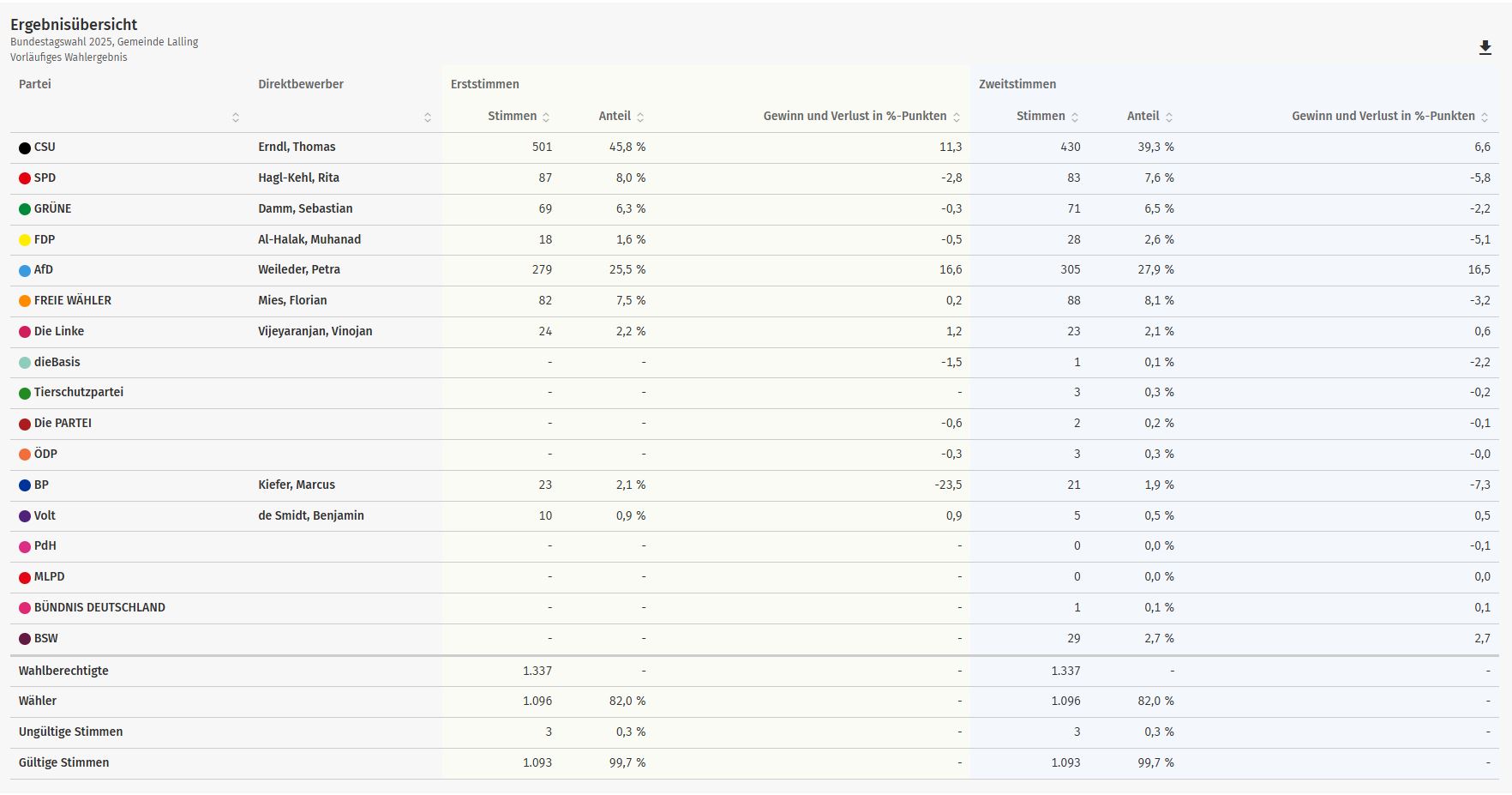Click the yellow FDP party color dot
Image resolution: width=1512 pixels, height=795 pixels.
(25, 240)
